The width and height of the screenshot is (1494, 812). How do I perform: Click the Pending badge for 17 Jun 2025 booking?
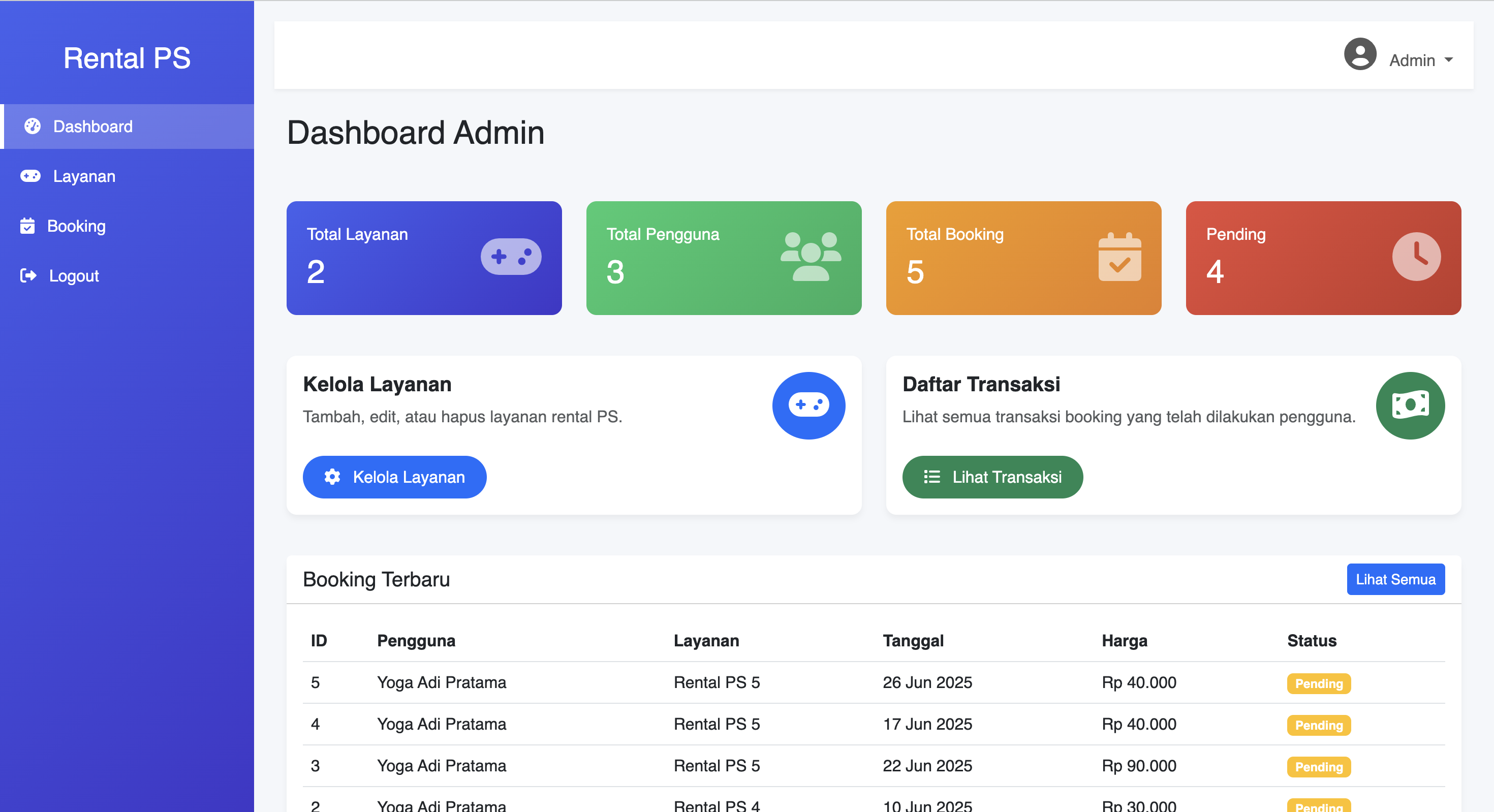tap(1318, 725)
